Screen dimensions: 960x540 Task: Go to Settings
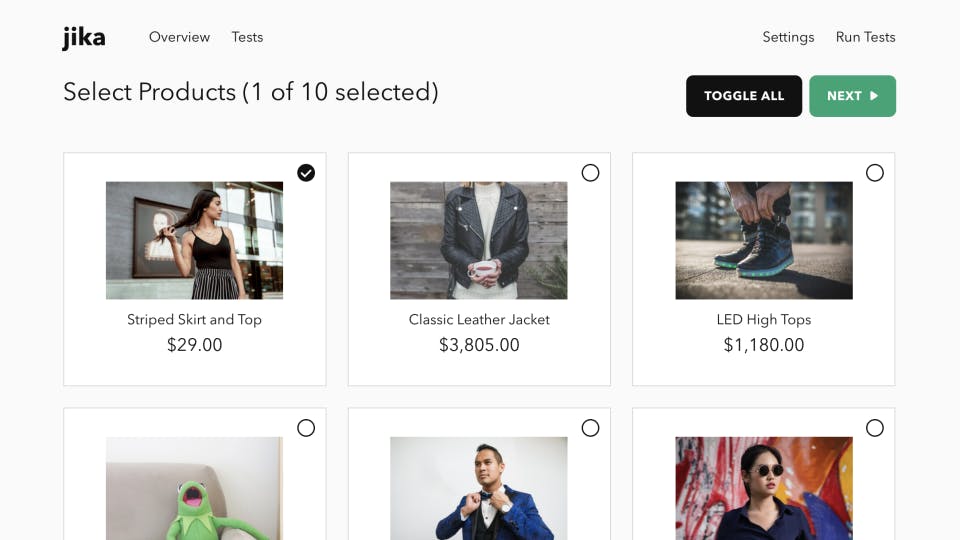788,37
